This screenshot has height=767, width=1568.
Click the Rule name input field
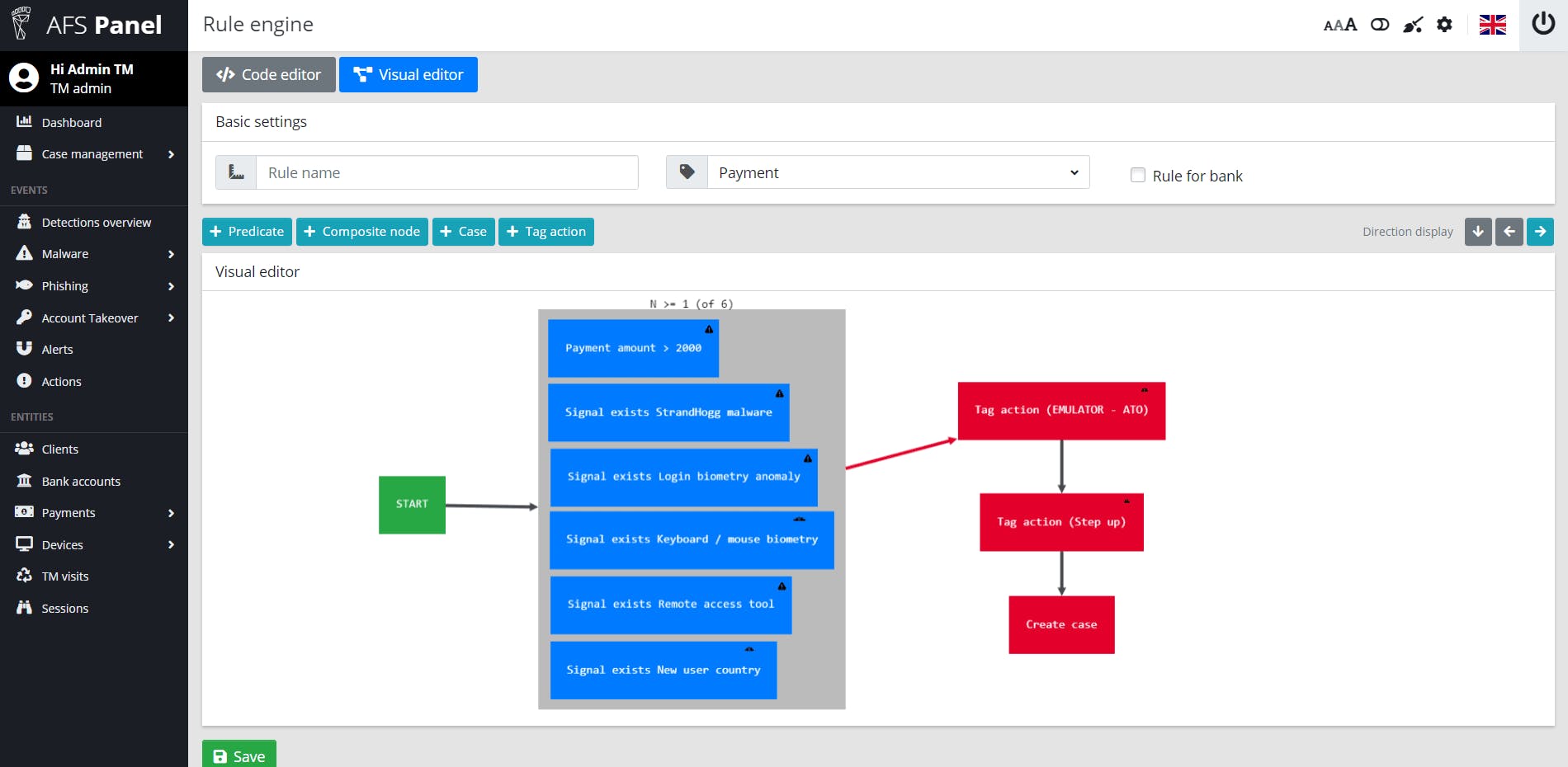pos(446,172)
